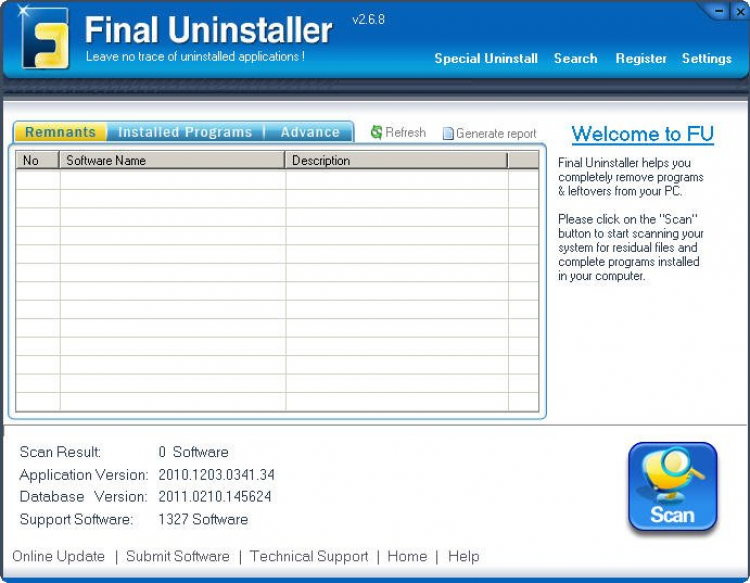Image resolution: width=750 pixels, height=583 pixels.
Task: Minimize the Final Uninstaller window
Action: click(719, 11)
